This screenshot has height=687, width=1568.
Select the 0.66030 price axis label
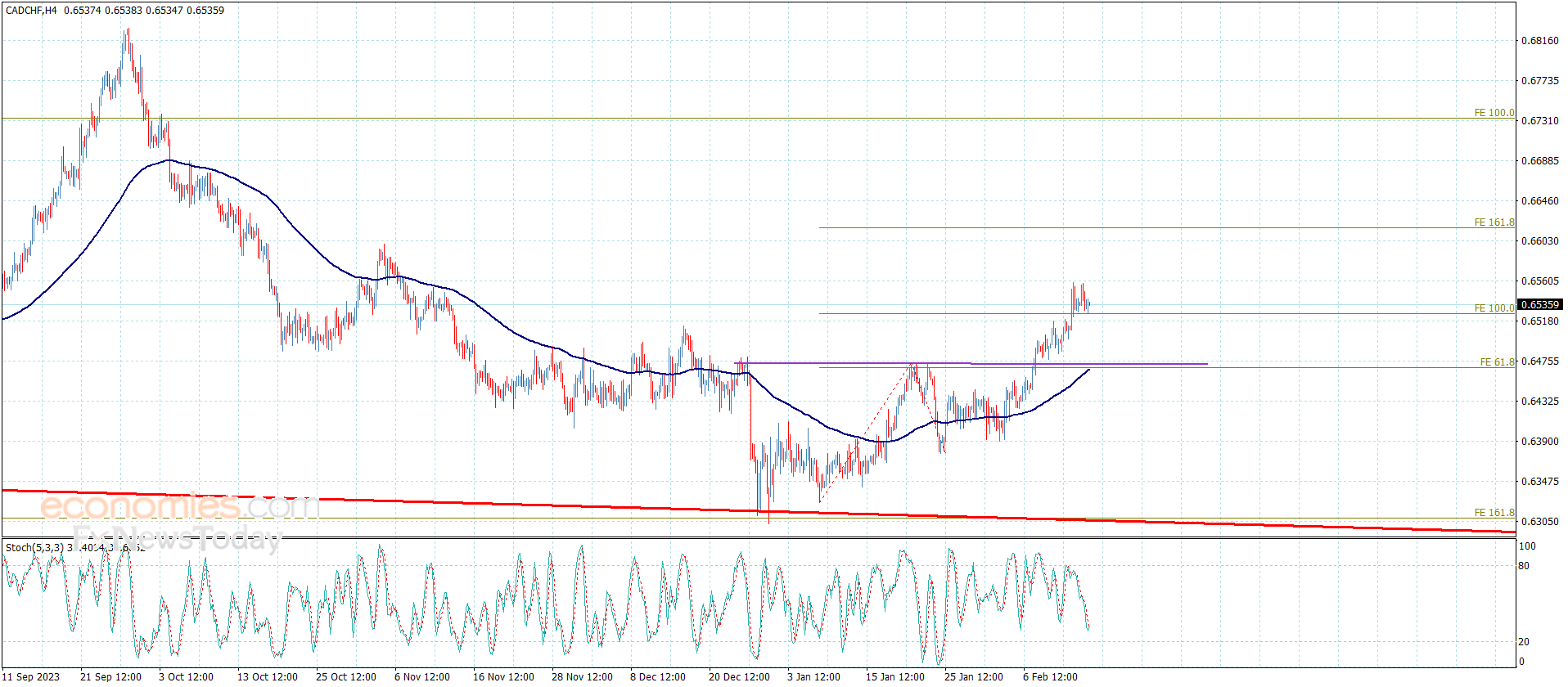[1539, 241]
